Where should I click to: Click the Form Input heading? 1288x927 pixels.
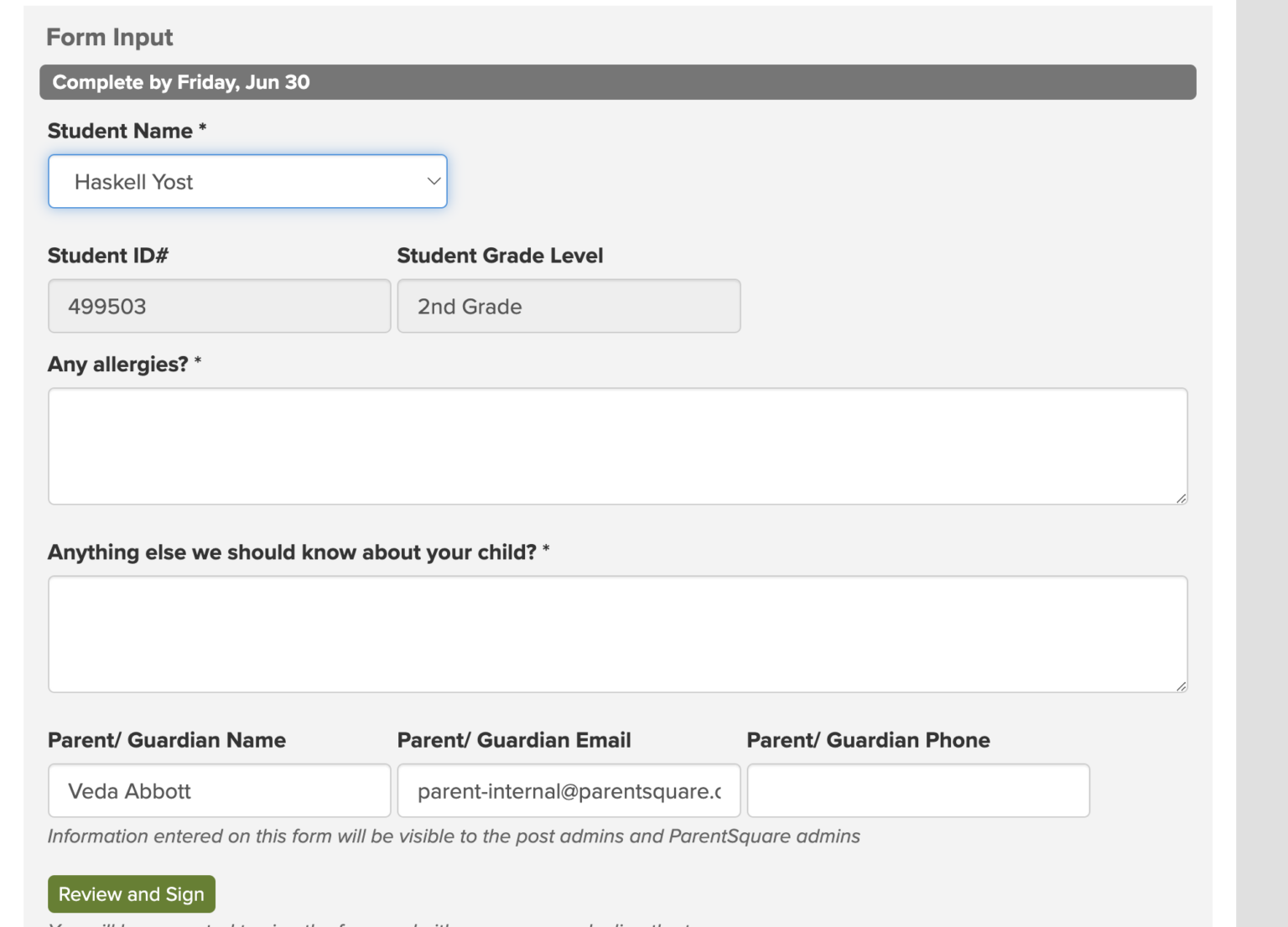pos(110,37)
